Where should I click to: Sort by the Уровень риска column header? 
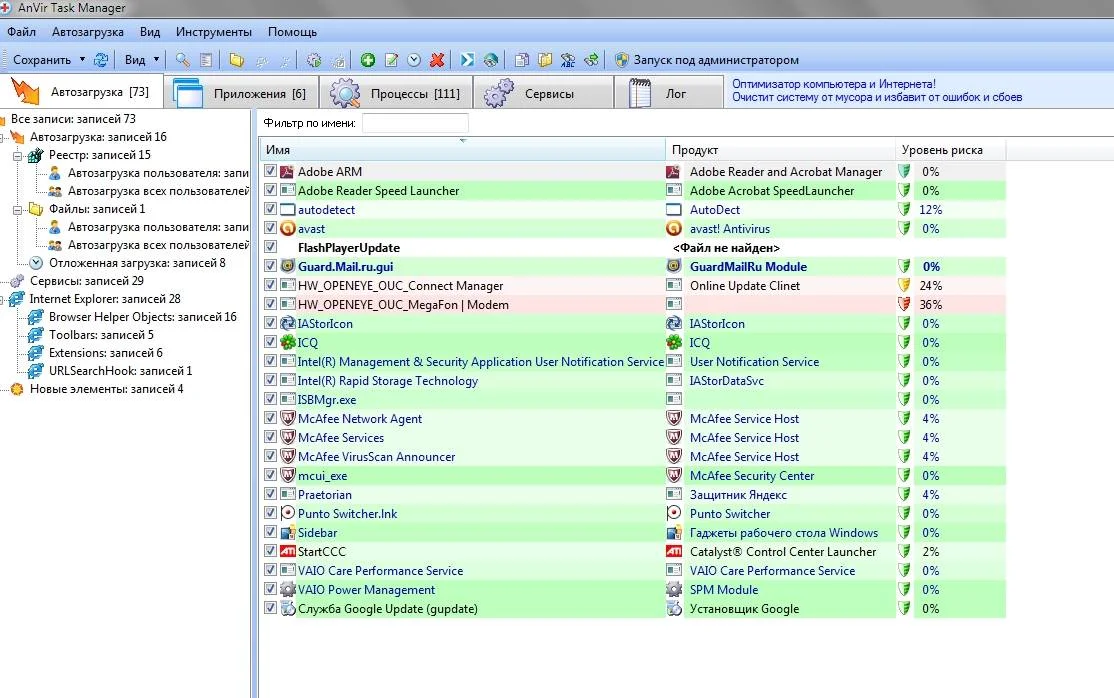pyautogui.click(x=941, y=150)
